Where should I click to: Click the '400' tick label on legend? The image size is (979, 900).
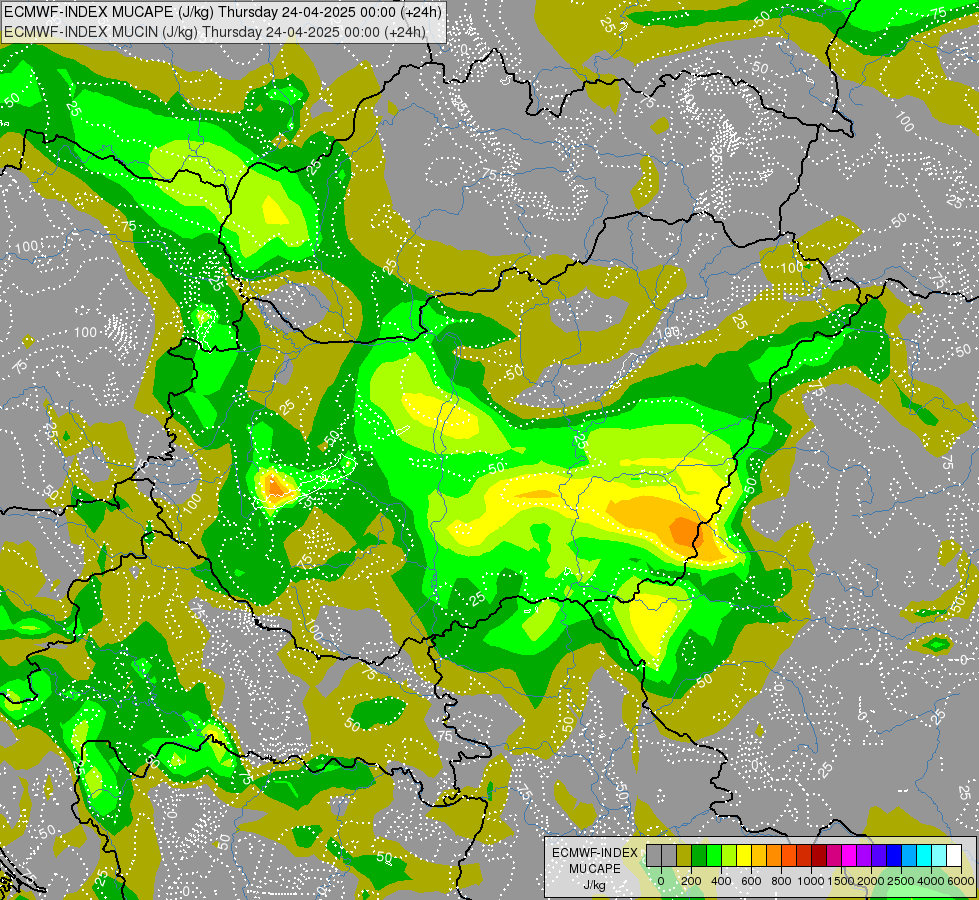point(721,881)
